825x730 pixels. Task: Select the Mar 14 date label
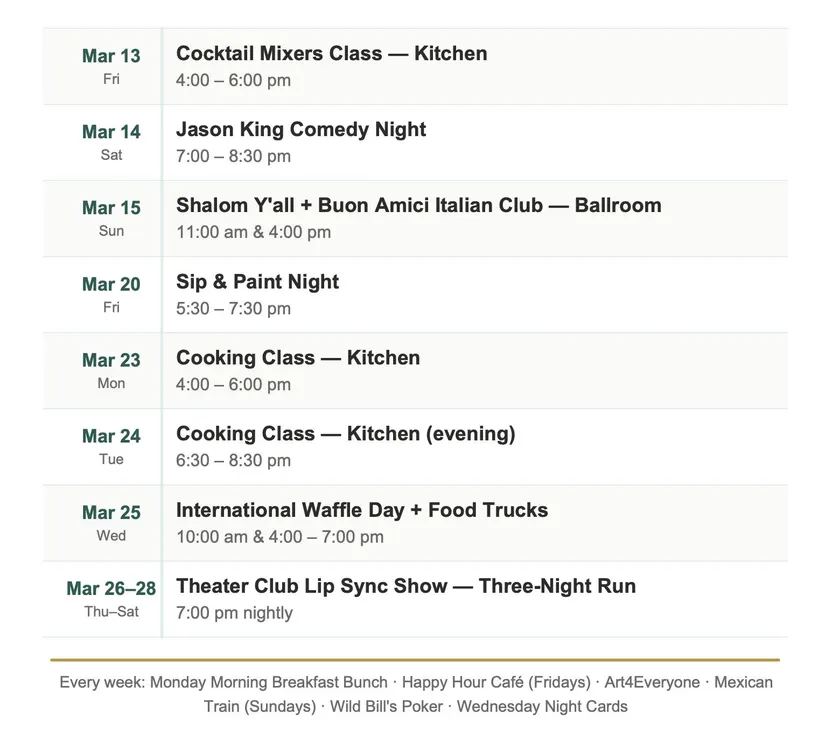(111, 132)
